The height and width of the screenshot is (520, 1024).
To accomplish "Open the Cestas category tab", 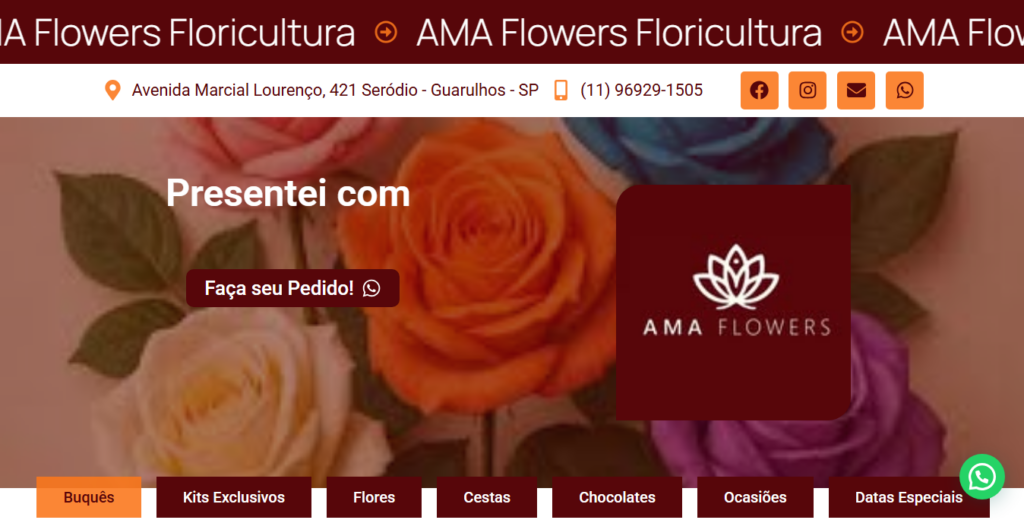I will coord(487,497).
